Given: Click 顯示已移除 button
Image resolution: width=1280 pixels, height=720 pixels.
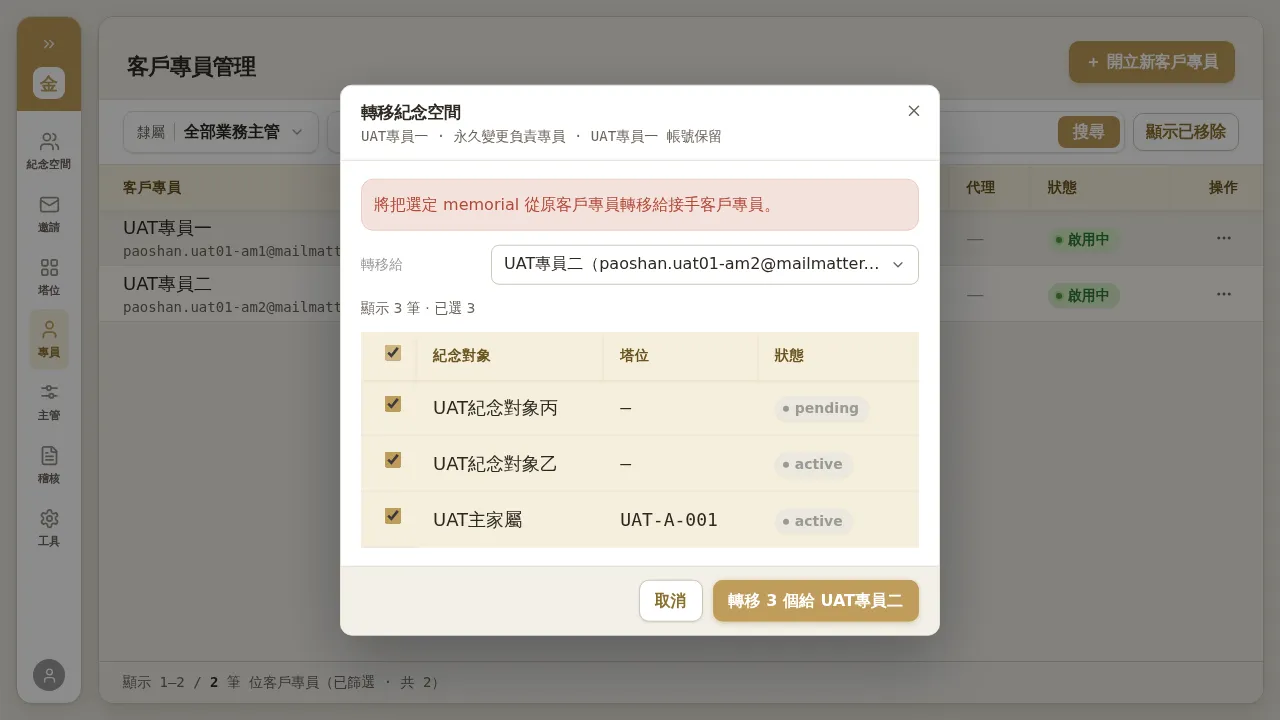Looking at the screenshot, I should 1186,132.
